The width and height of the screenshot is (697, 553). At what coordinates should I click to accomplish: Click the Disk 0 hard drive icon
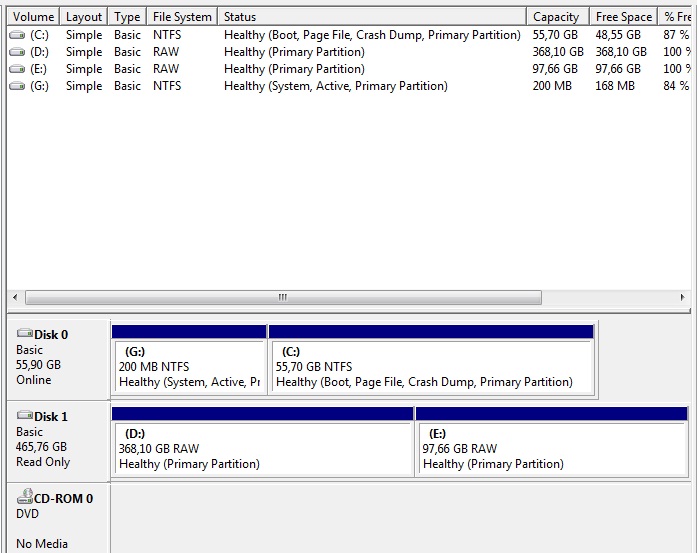tap(24, 333)
